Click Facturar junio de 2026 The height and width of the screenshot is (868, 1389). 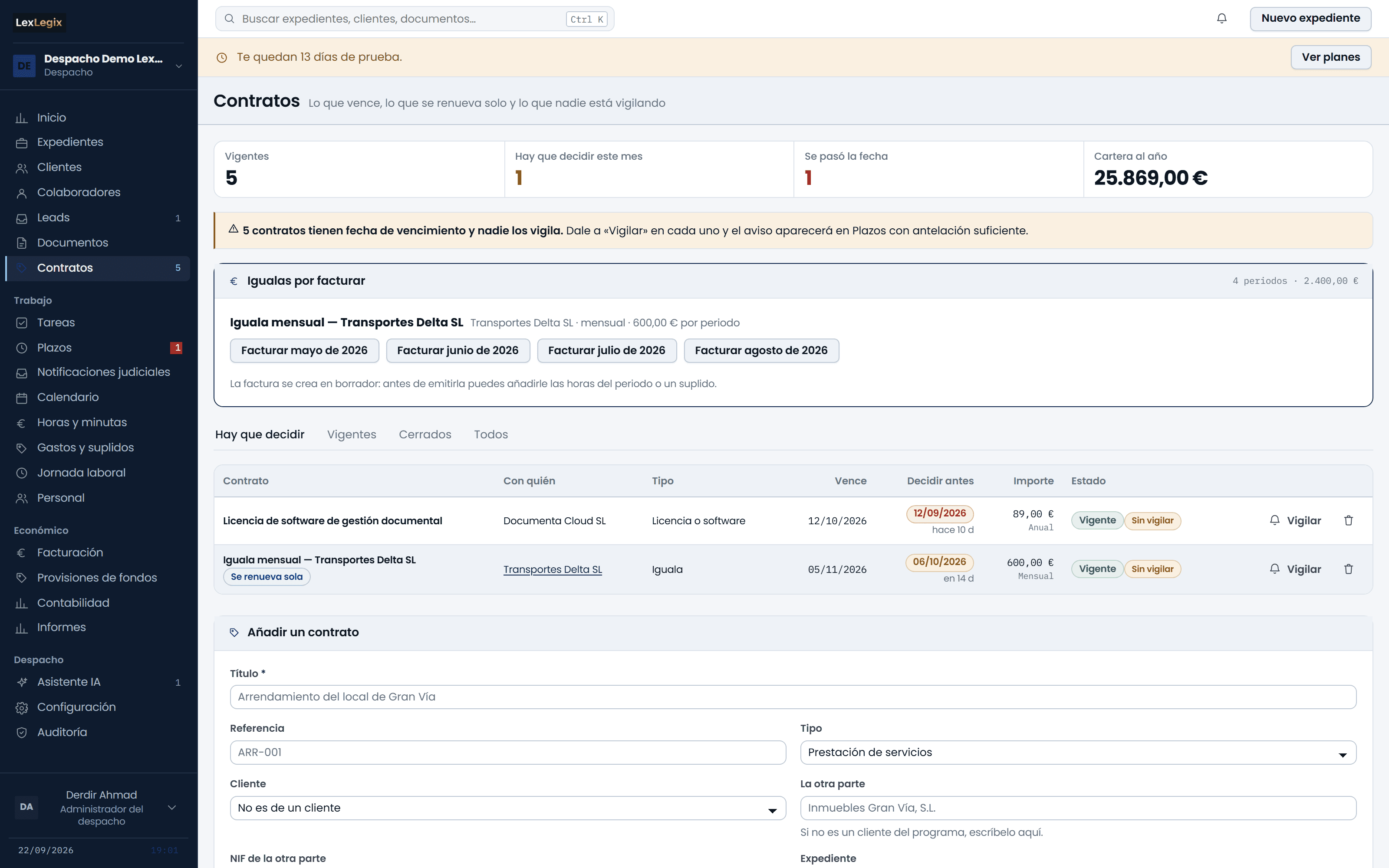(458, 351)
